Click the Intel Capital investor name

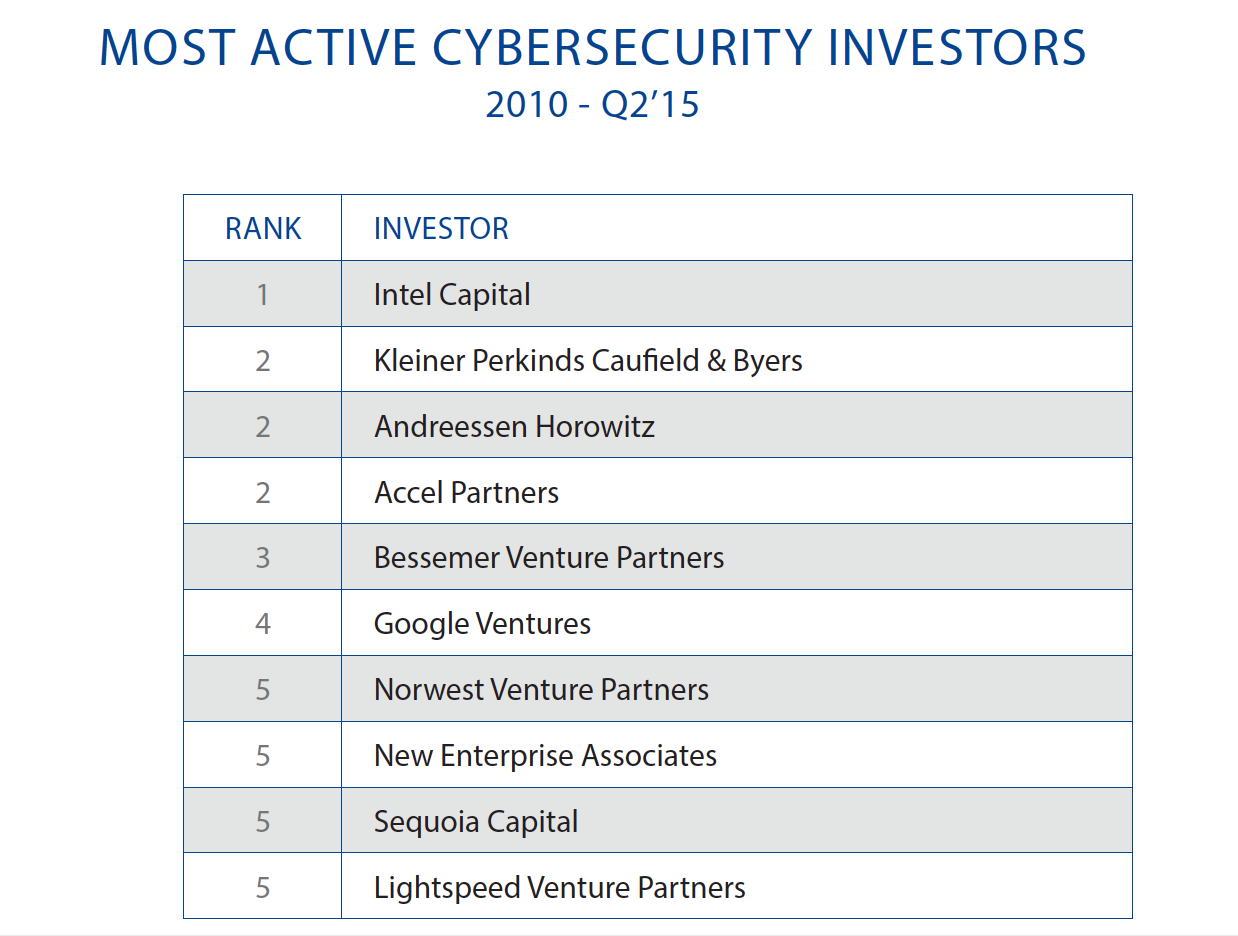tap(452, 295)
